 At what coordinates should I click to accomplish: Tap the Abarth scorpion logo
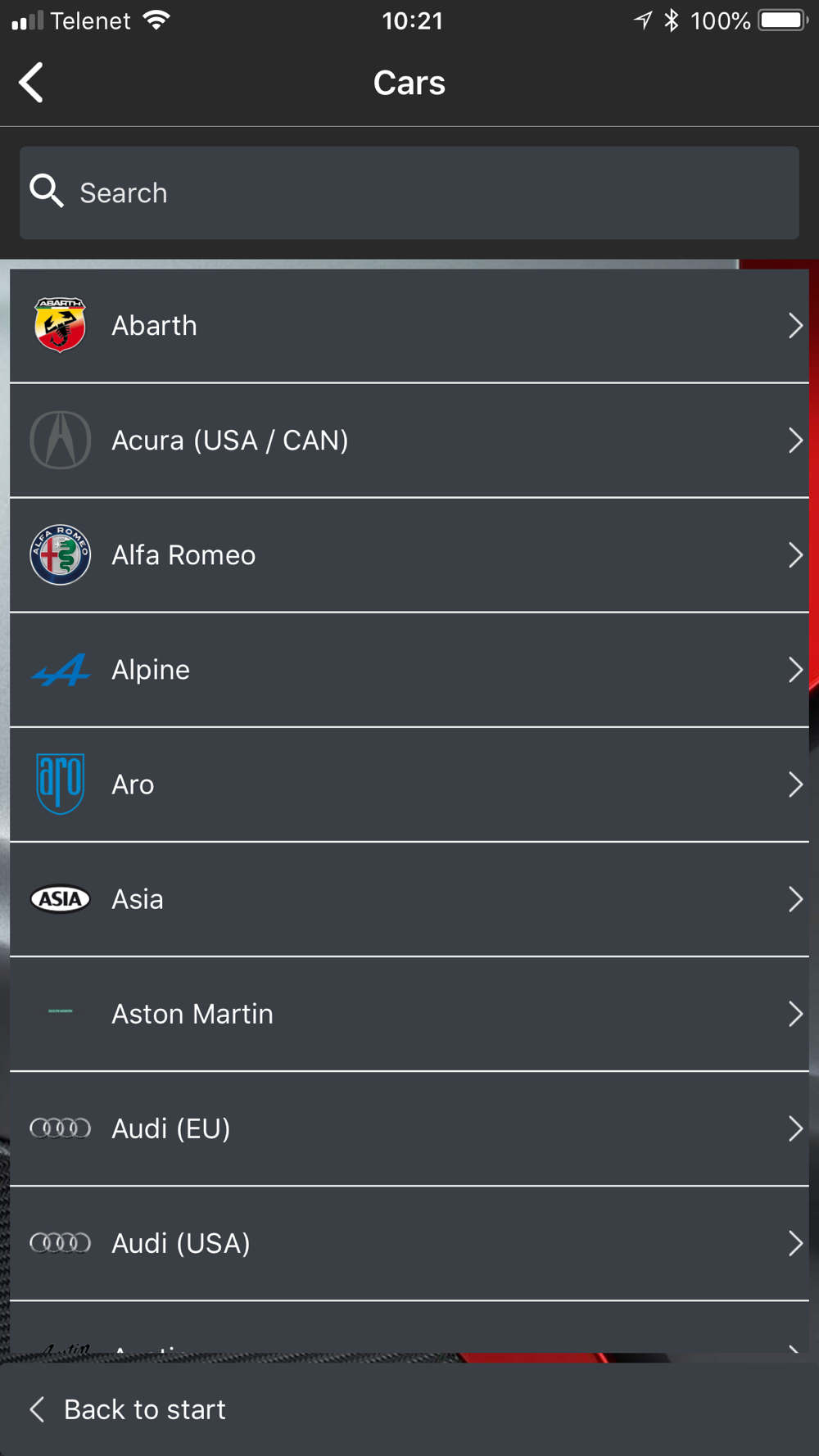pos(60,325)
